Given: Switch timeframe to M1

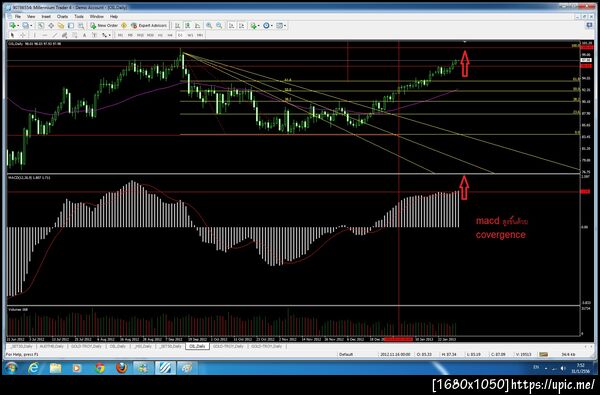Looking at the screenshot, I should (x=120, y=35).
